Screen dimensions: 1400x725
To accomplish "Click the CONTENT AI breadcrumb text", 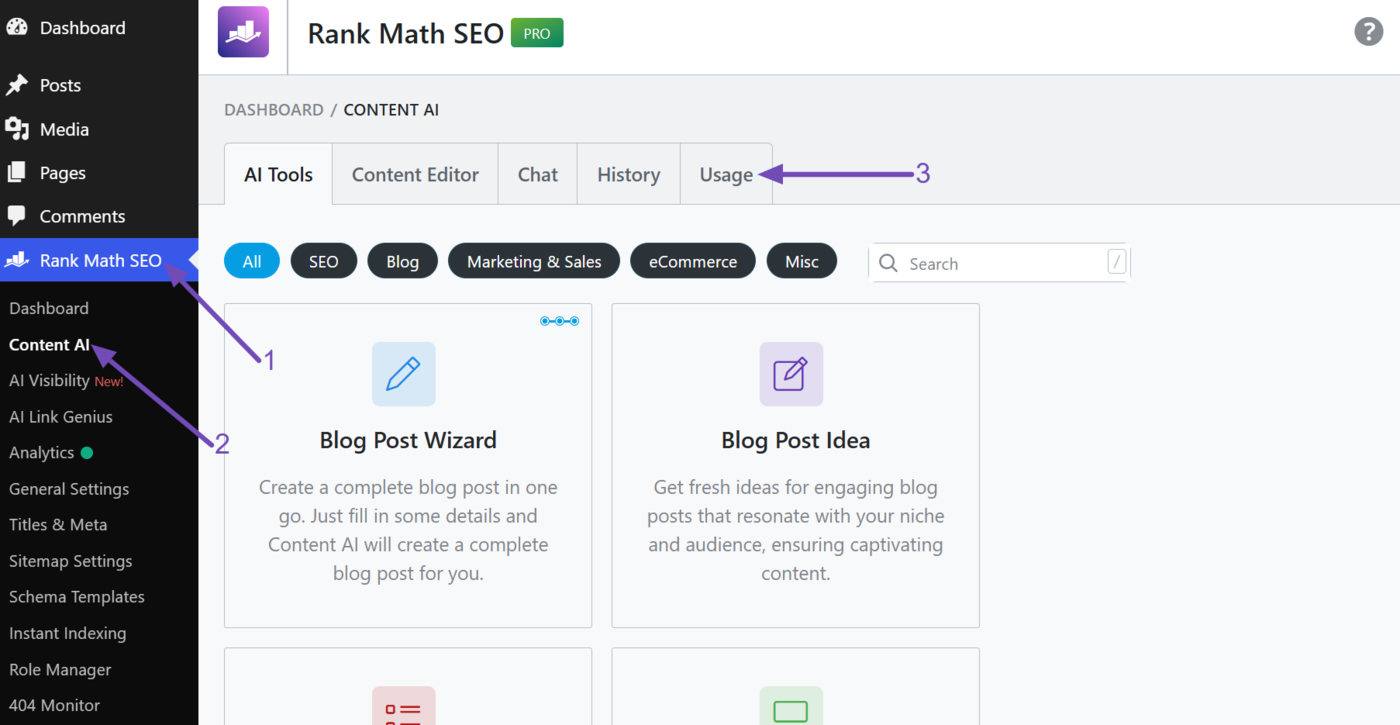I will pos(391,110).
